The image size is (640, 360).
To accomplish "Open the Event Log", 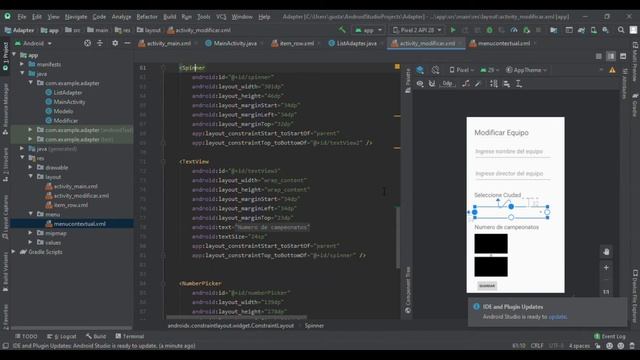I will click(610, 336).
